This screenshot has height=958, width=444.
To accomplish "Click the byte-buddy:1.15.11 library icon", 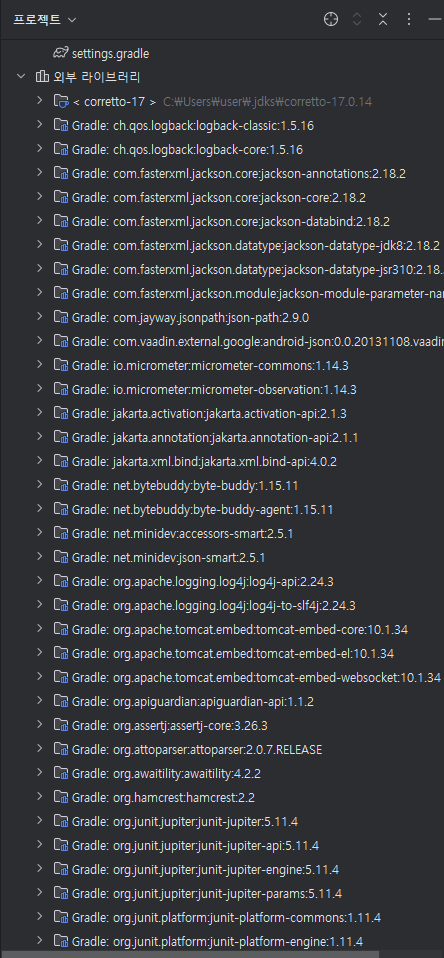I will [60, 485].
